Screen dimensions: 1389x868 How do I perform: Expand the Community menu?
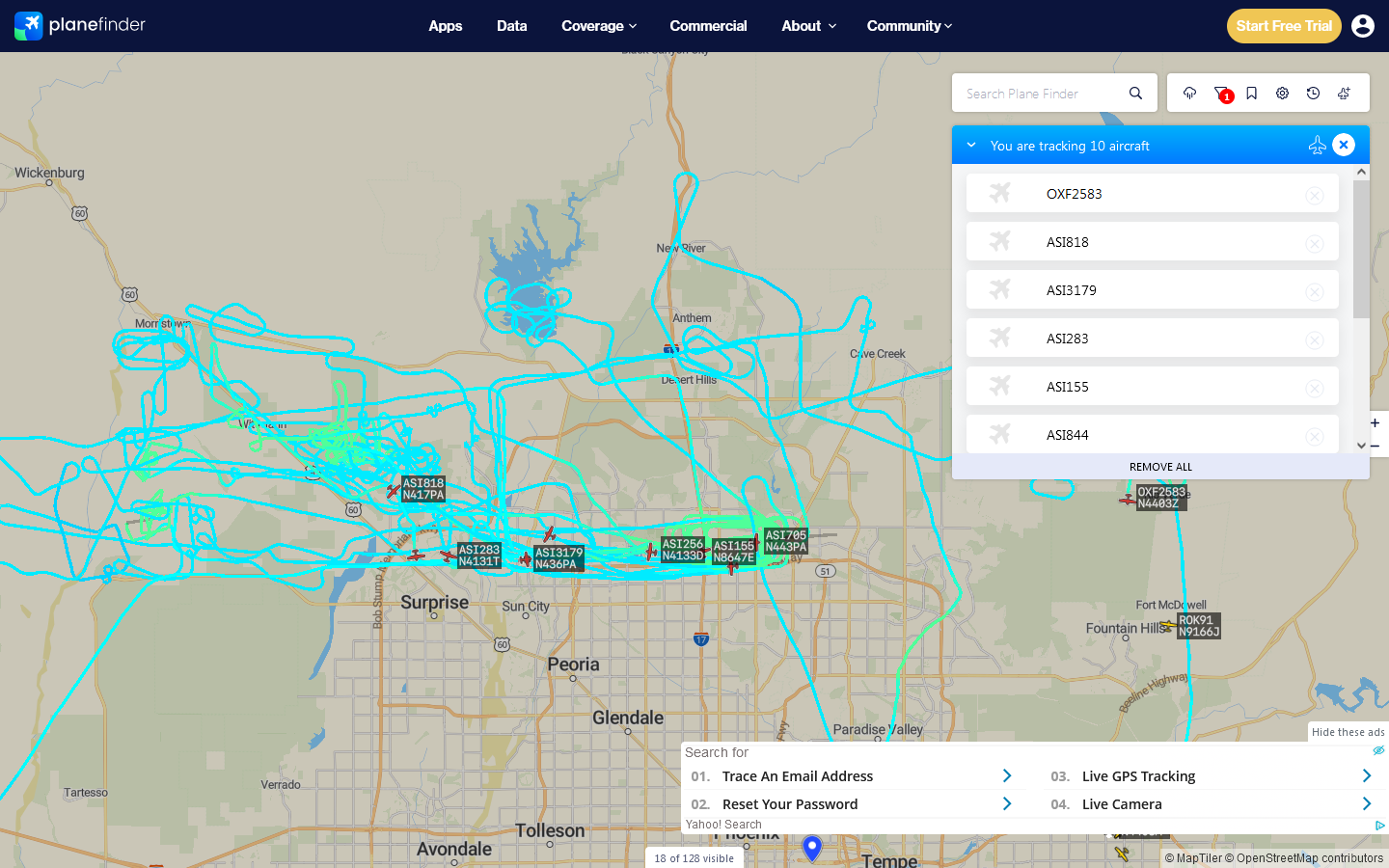point(909,26)
